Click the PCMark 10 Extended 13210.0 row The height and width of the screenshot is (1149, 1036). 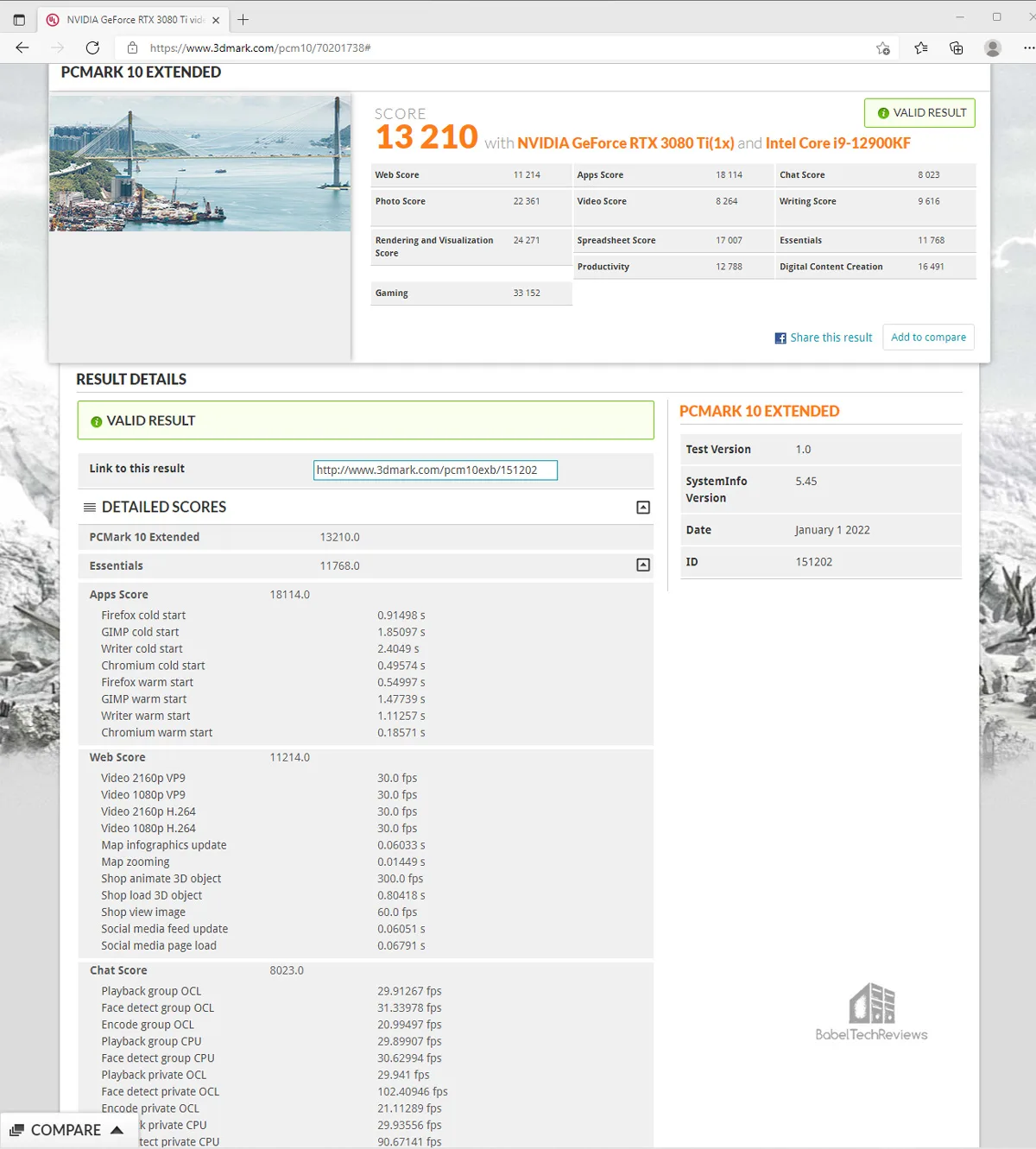[365, 537]
